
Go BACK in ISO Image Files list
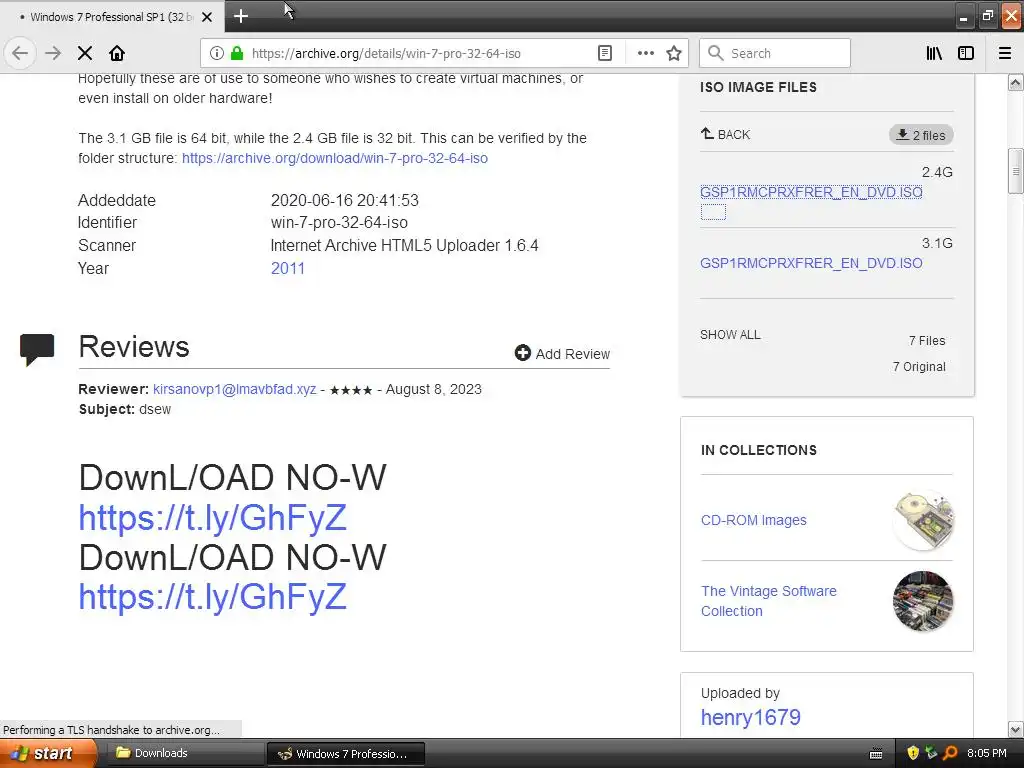click(x=725, y=135)
